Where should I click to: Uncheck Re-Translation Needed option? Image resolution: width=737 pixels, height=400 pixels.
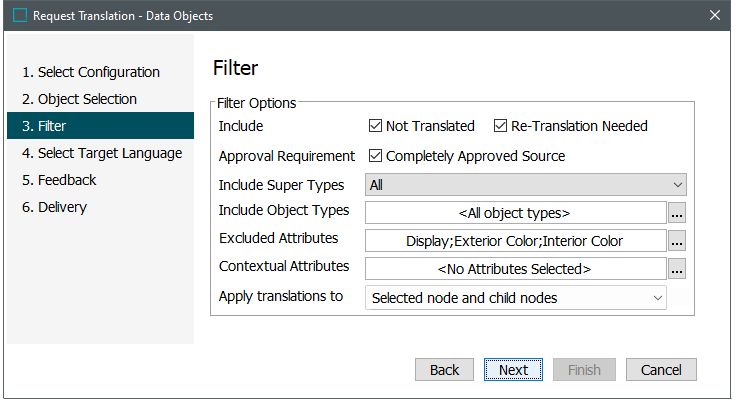pos(501,126)
